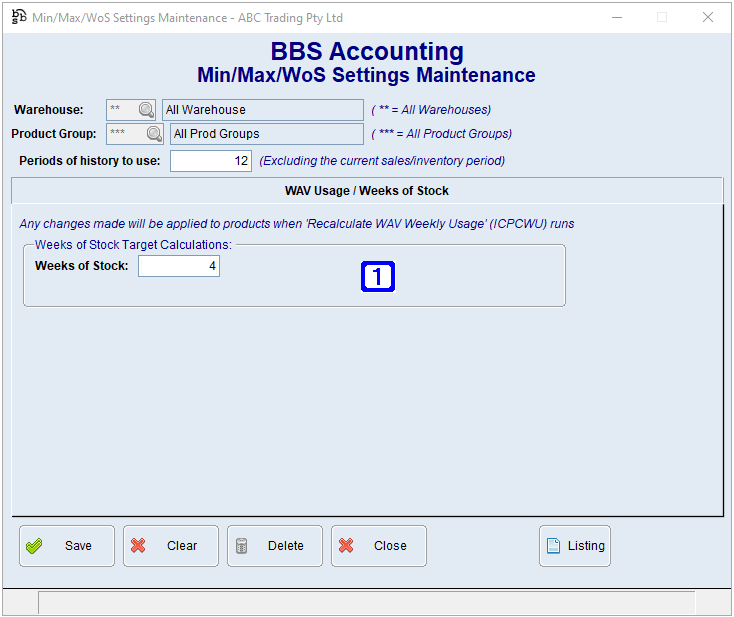This screenshot has height=617, width=734.
Task: Focus the Periods of history to use field
Action: click(x=210, y=161)
